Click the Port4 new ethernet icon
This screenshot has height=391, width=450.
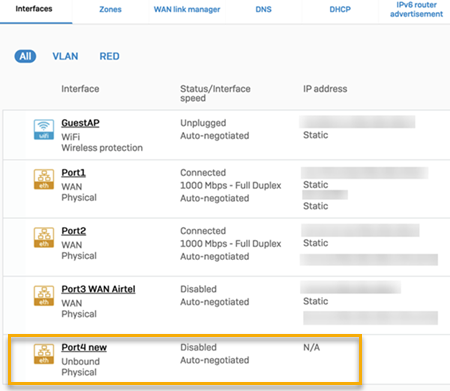tap(44, 354)
